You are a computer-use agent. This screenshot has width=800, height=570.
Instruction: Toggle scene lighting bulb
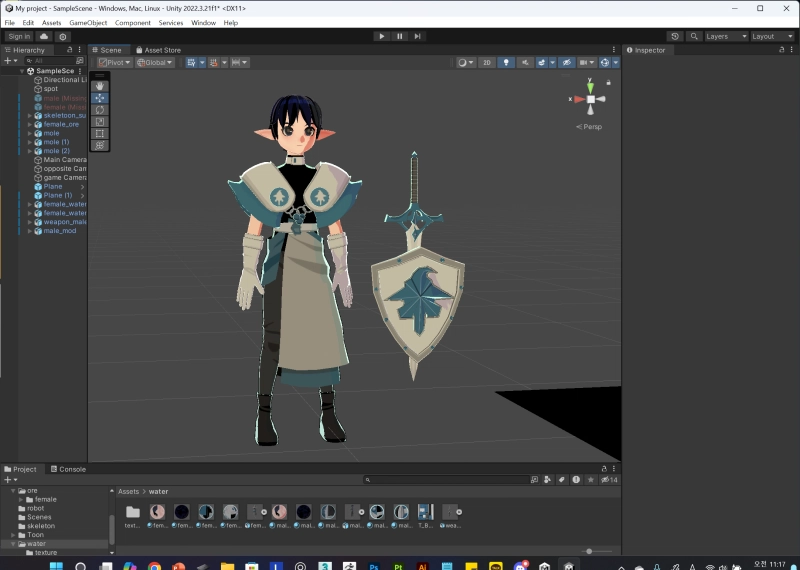click(x=506, y=62)
